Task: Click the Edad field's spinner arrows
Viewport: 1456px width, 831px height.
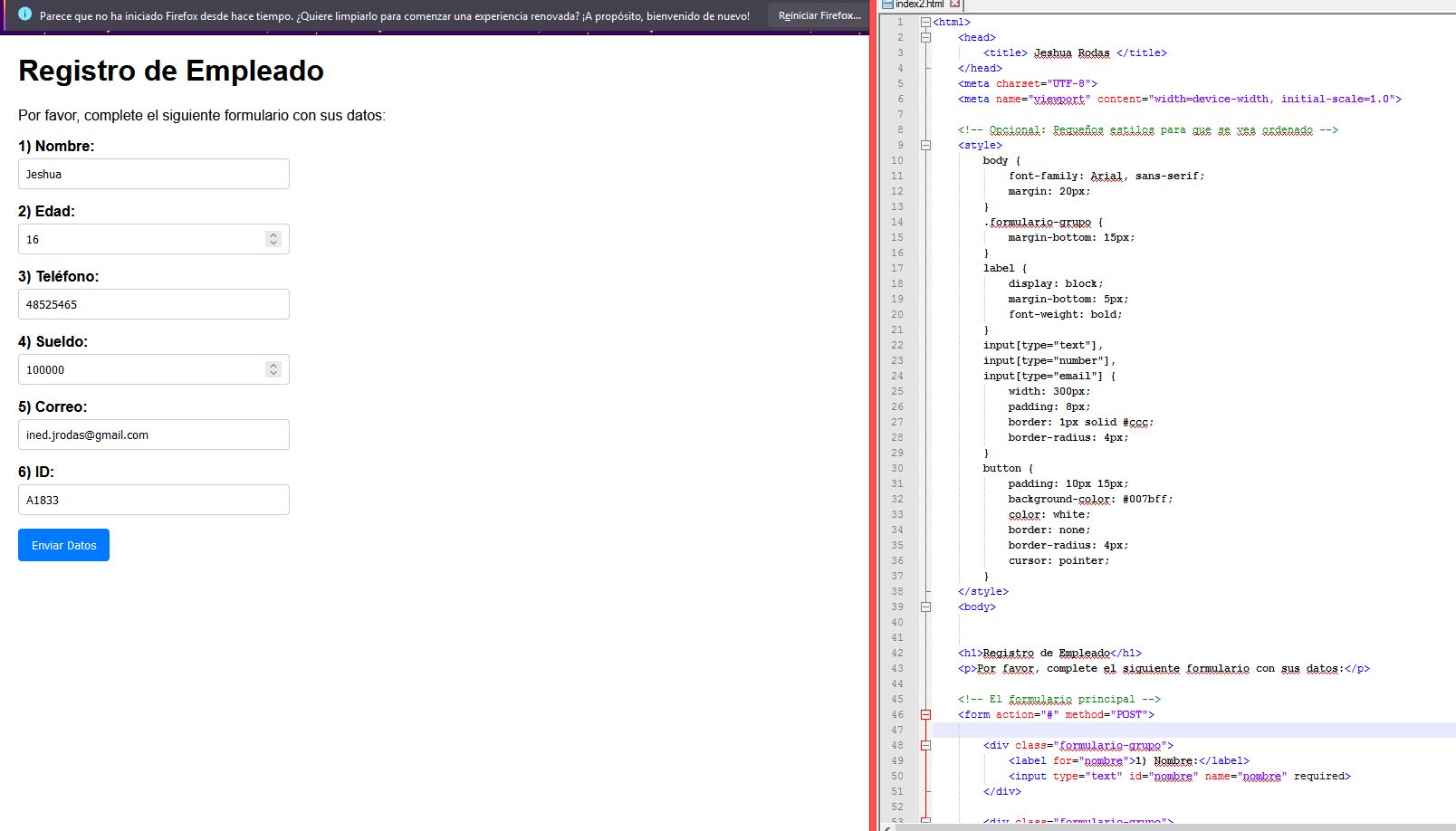Action: 273,239
